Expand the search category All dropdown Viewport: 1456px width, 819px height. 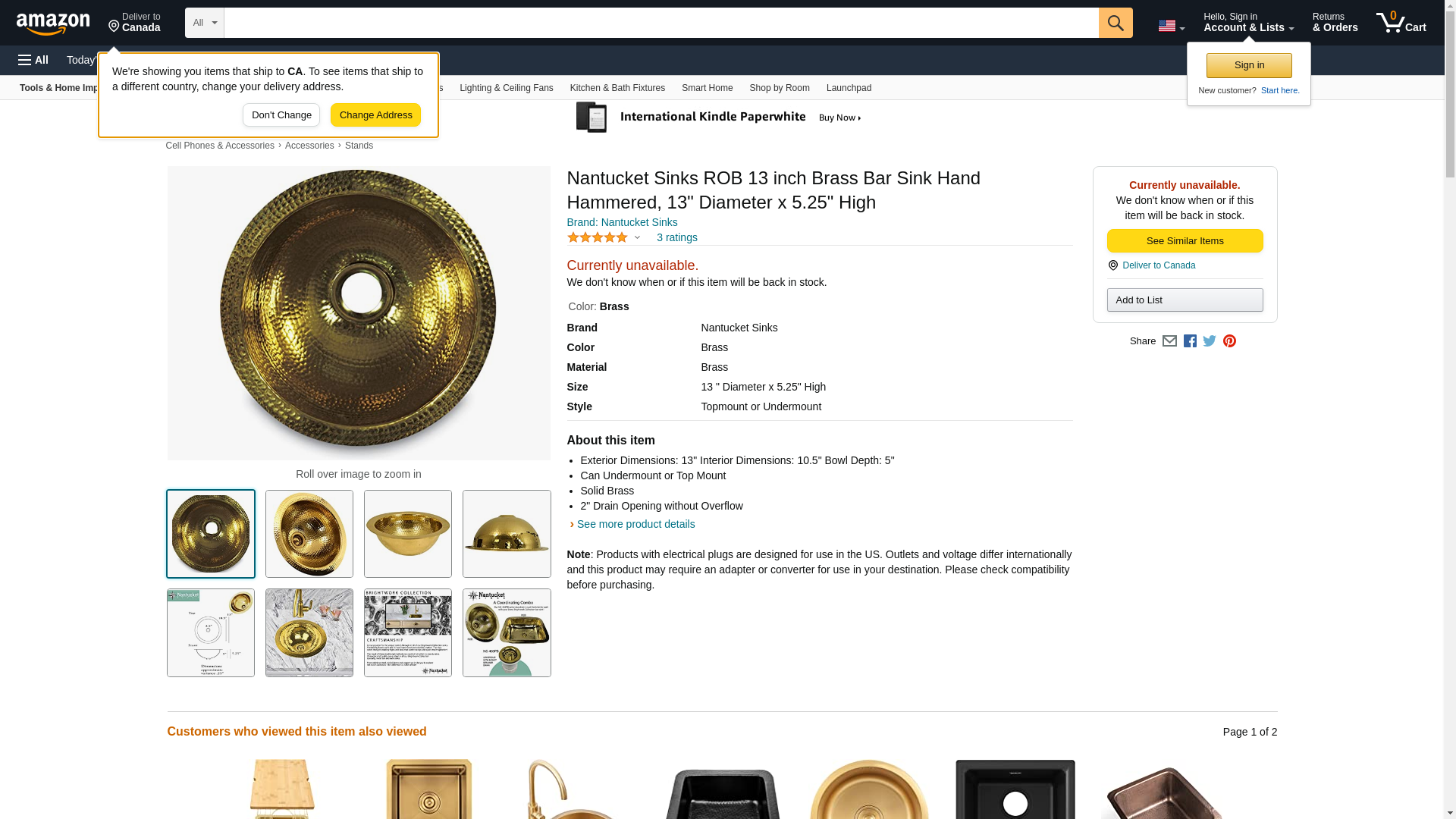pos(204,23)
